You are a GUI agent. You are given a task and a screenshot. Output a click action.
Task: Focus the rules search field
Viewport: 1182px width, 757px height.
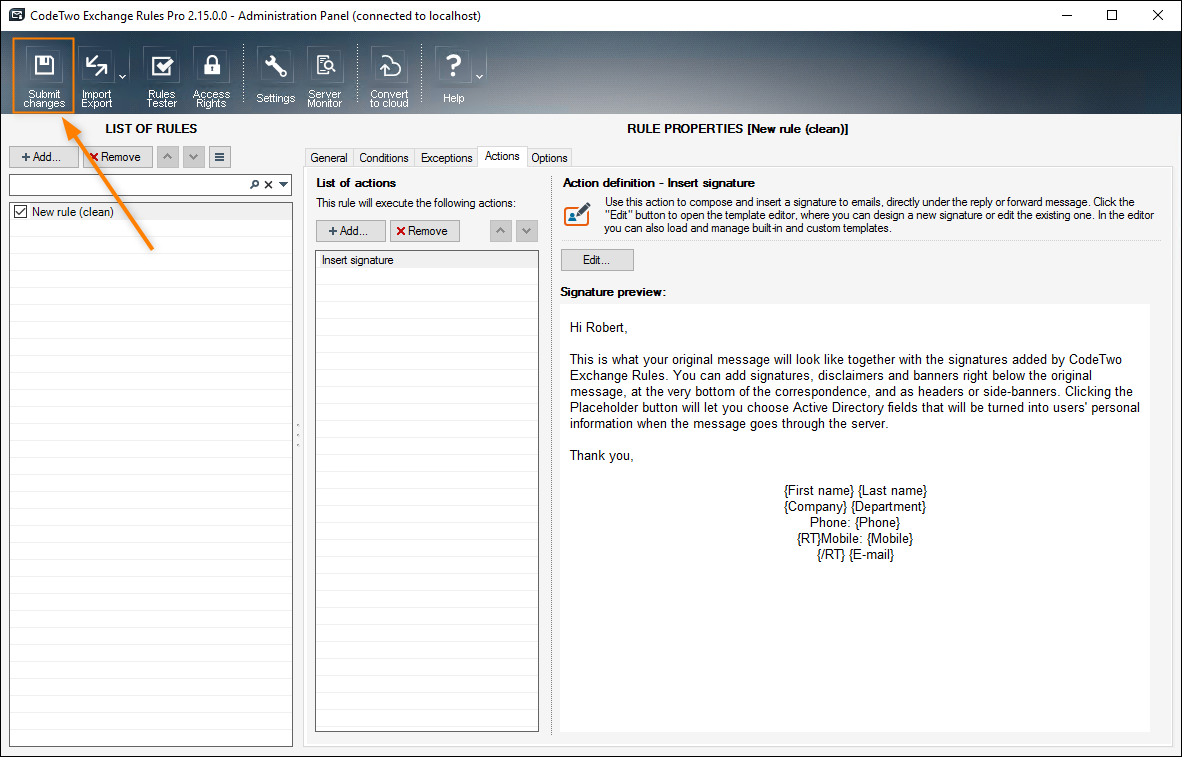pyautogui.click(x=128, y=185)
